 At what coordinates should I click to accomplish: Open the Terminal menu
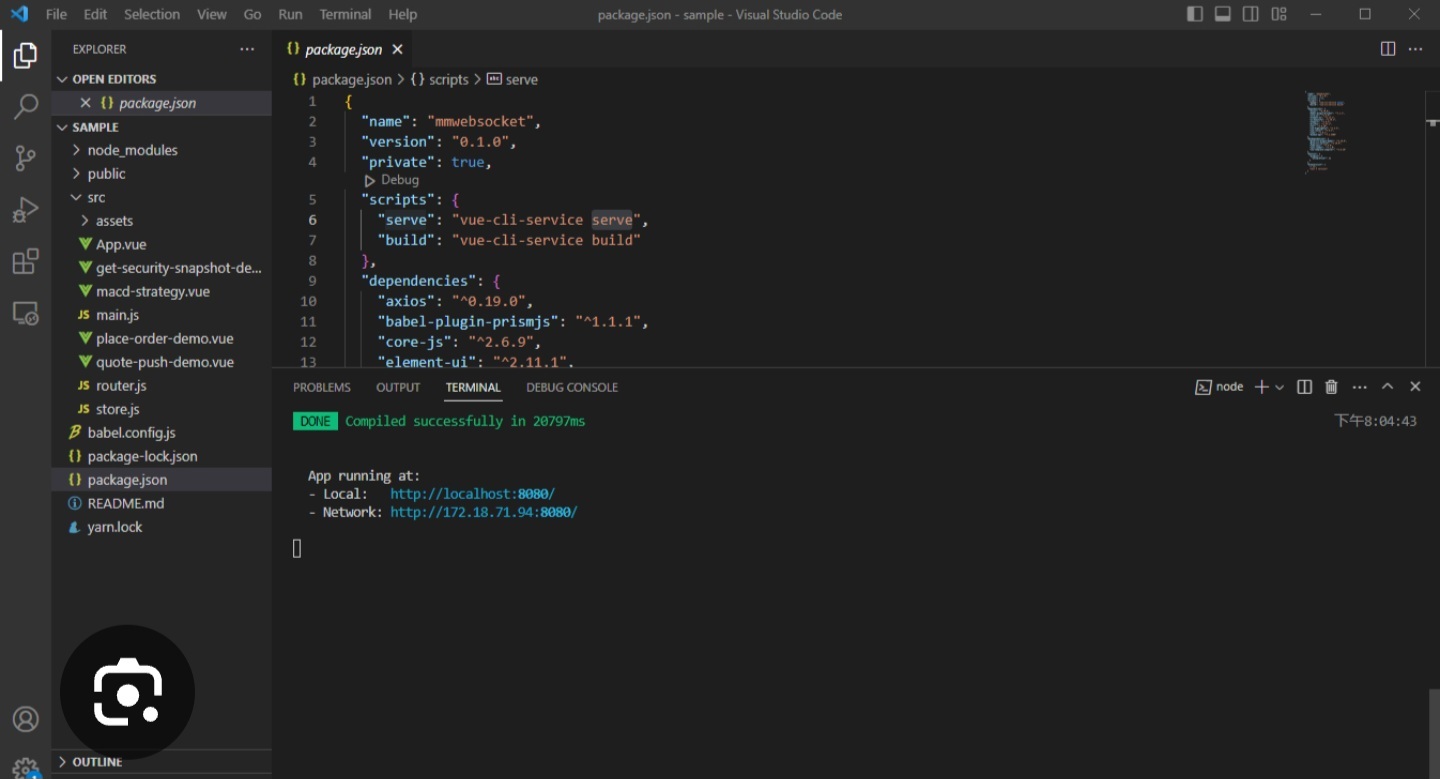[345, 14]
